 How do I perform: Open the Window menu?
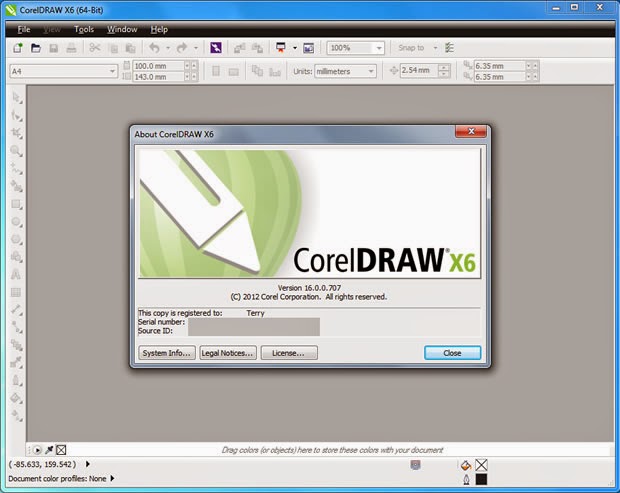(122, 29)
